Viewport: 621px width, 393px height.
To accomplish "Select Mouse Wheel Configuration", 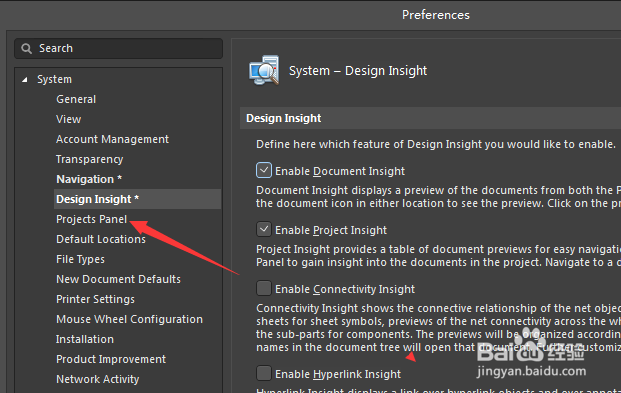I will tap(130, 319).
